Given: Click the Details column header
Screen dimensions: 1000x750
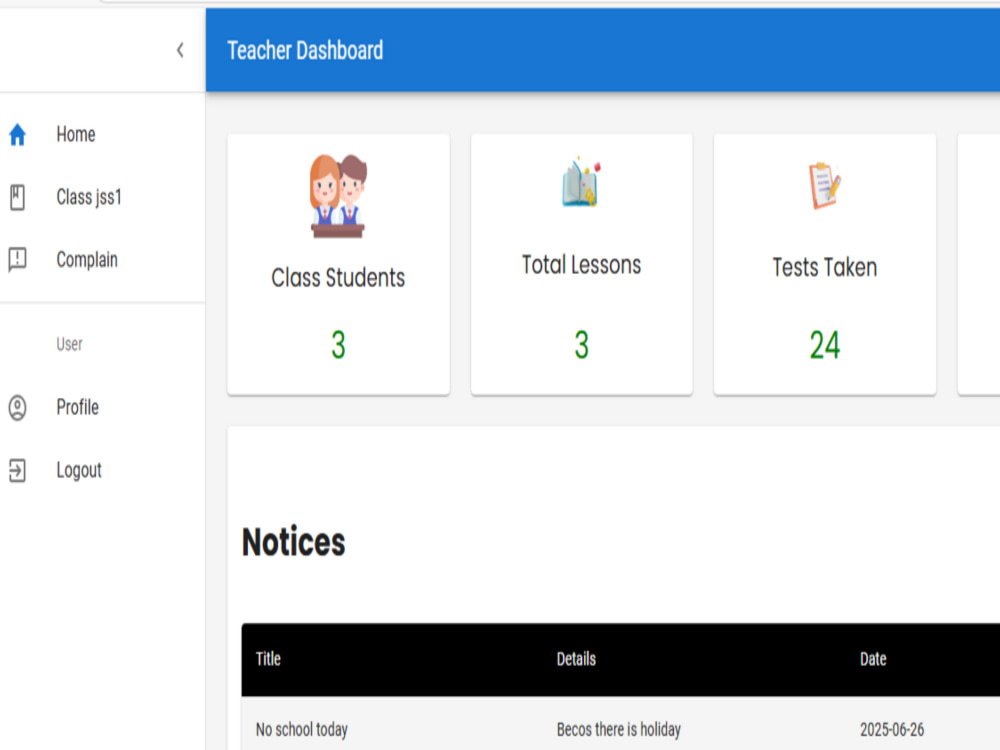Looking at the screenshot, I should [576, 659].
